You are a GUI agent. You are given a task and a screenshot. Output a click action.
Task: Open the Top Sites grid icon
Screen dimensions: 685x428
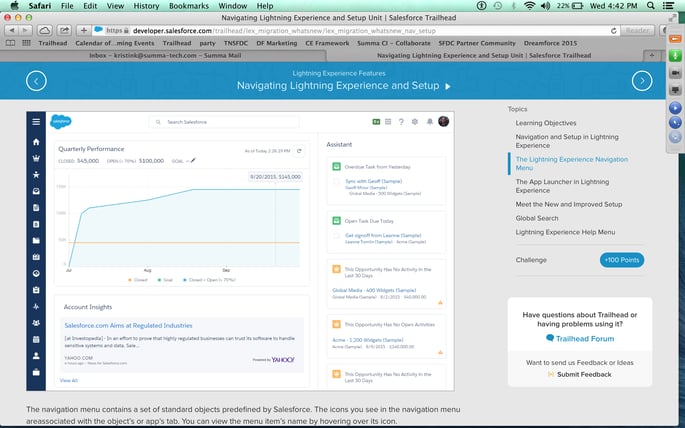click(26, 43)
